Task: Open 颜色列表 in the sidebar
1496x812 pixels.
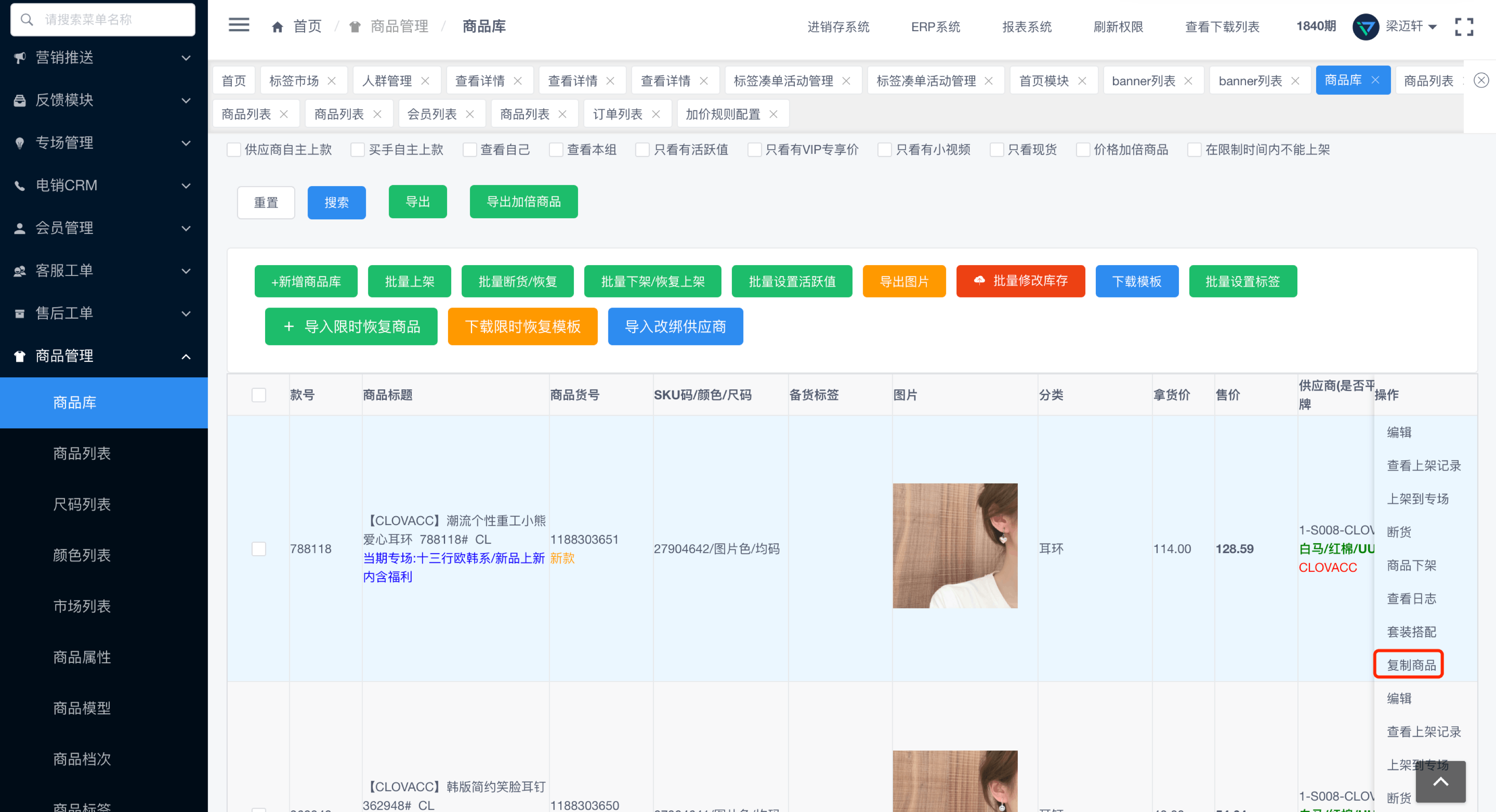Action: tap(82, 555)
